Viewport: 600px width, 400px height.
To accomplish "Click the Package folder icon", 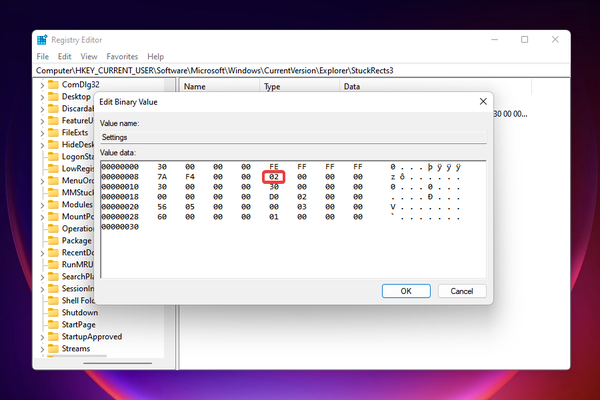I will pyautogui.click(x=53, y=240).
